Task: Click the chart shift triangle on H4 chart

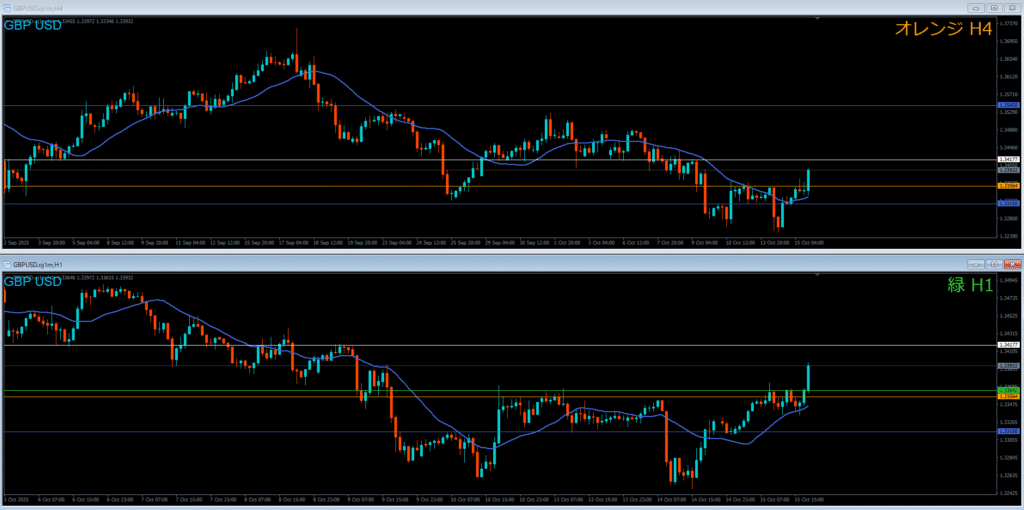Action: click(x=818, y=19)
